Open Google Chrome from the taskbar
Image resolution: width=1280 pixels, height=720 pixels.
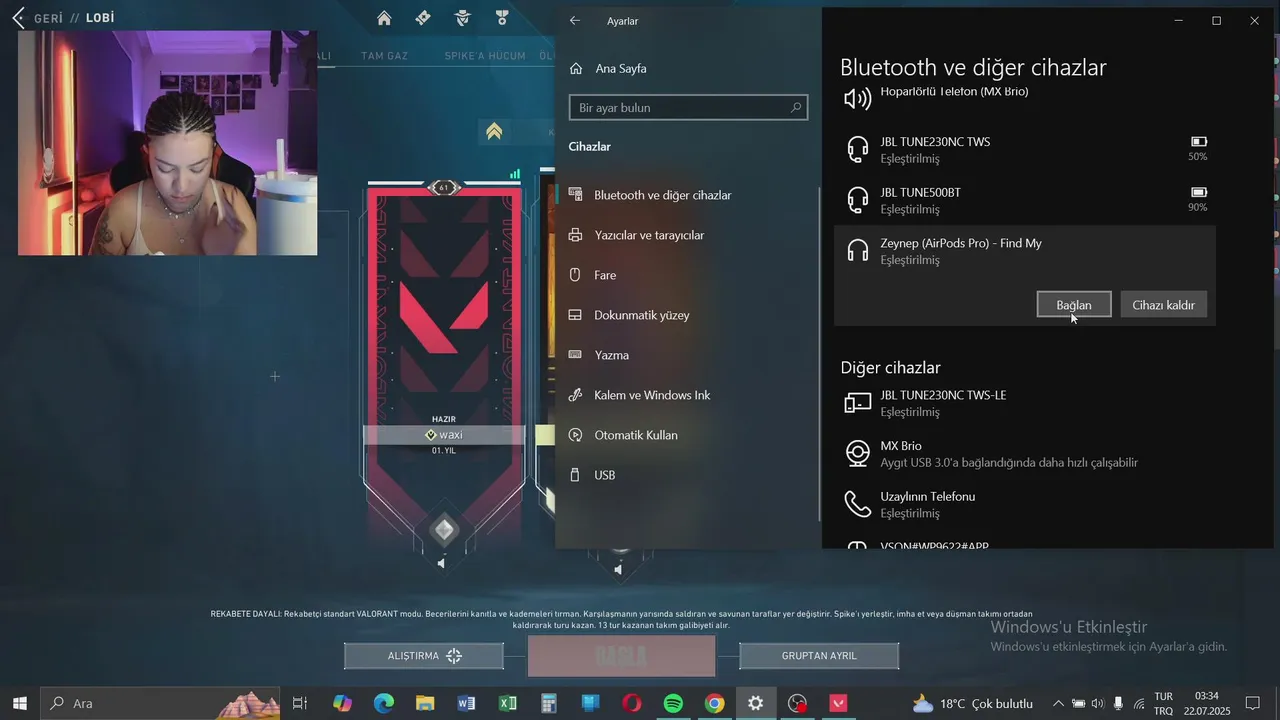714,703
